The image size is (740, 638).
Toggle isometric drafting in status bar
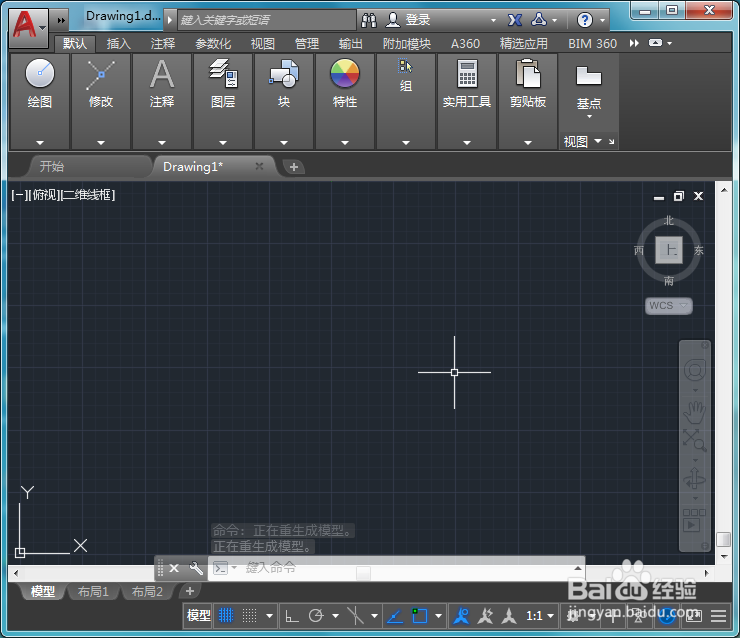click(355, 615)
